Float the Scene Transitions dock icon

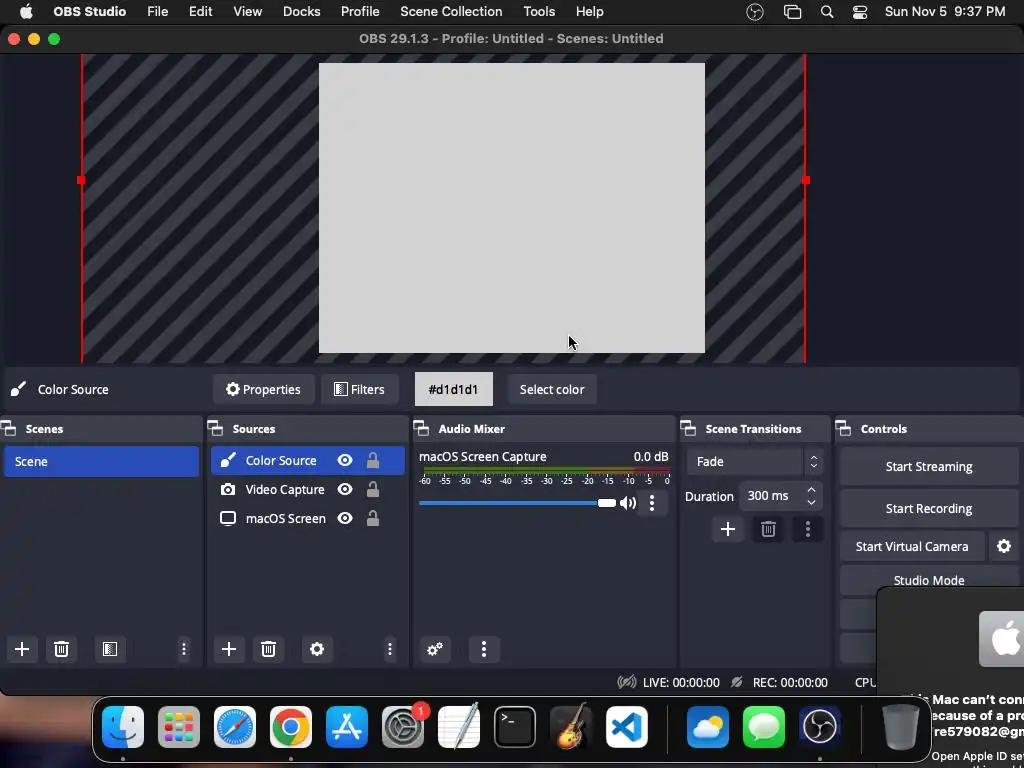(688, 429)
